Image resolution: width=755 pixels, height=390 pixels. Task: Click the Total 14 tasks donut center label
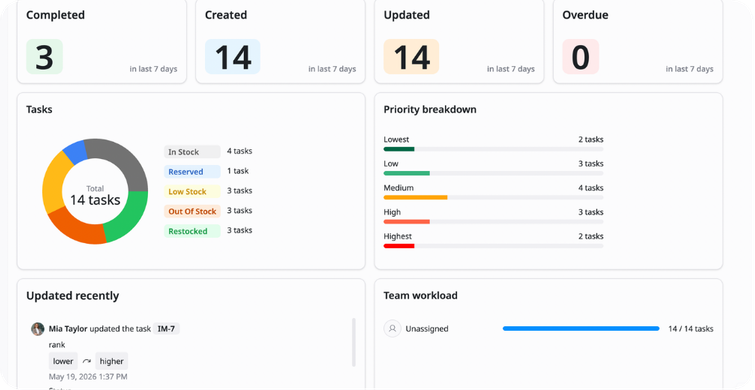point(95,195)
